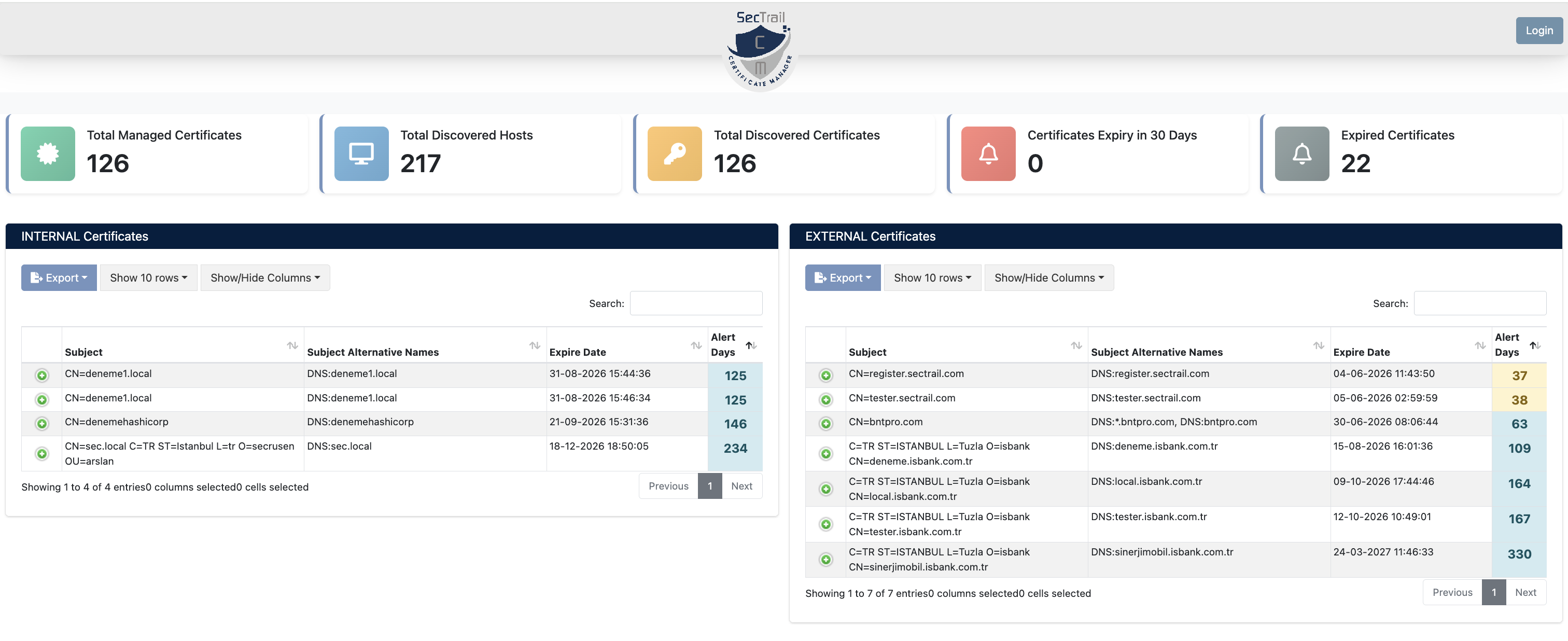1568x641 pixels.
Task: Click Previous in external table pagination
Action: (1452, 592)
